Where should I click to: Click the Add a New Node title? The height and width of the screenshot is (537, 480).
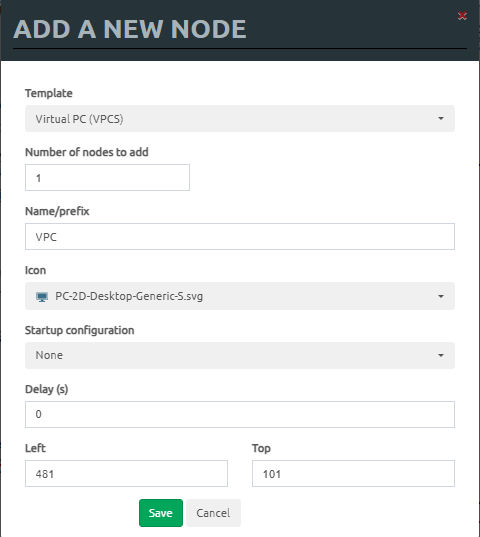point(129,29)
